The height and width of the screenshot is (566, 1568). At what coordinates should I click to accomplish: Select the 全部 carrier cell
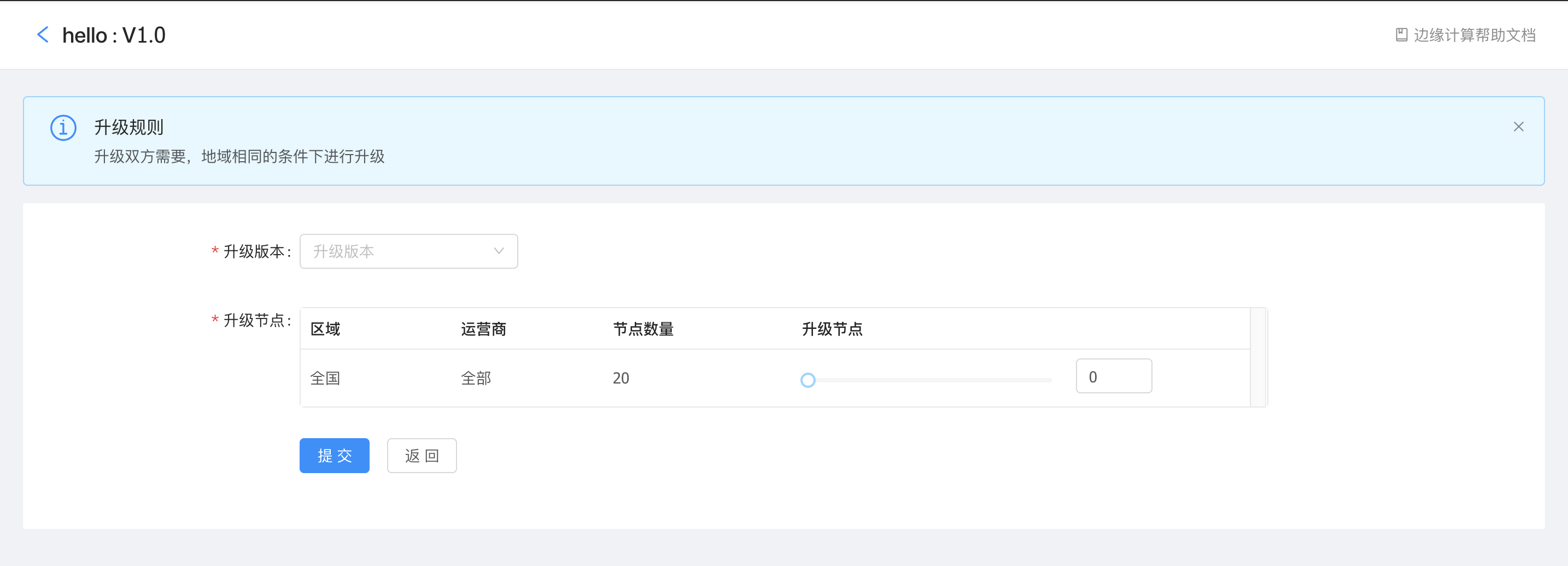tap(476, 378)
